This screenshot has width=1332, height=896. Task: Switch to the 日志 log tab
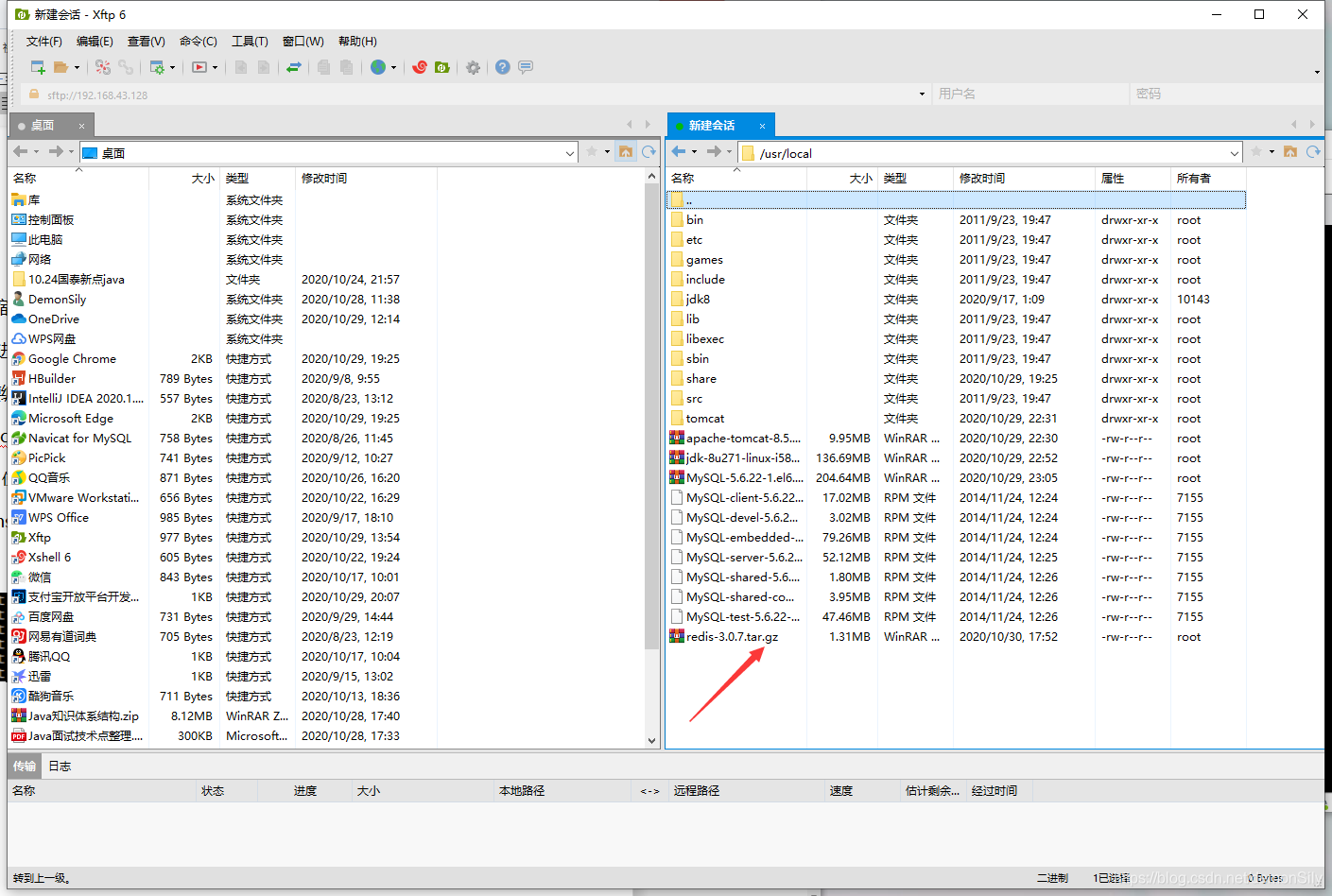60,767
